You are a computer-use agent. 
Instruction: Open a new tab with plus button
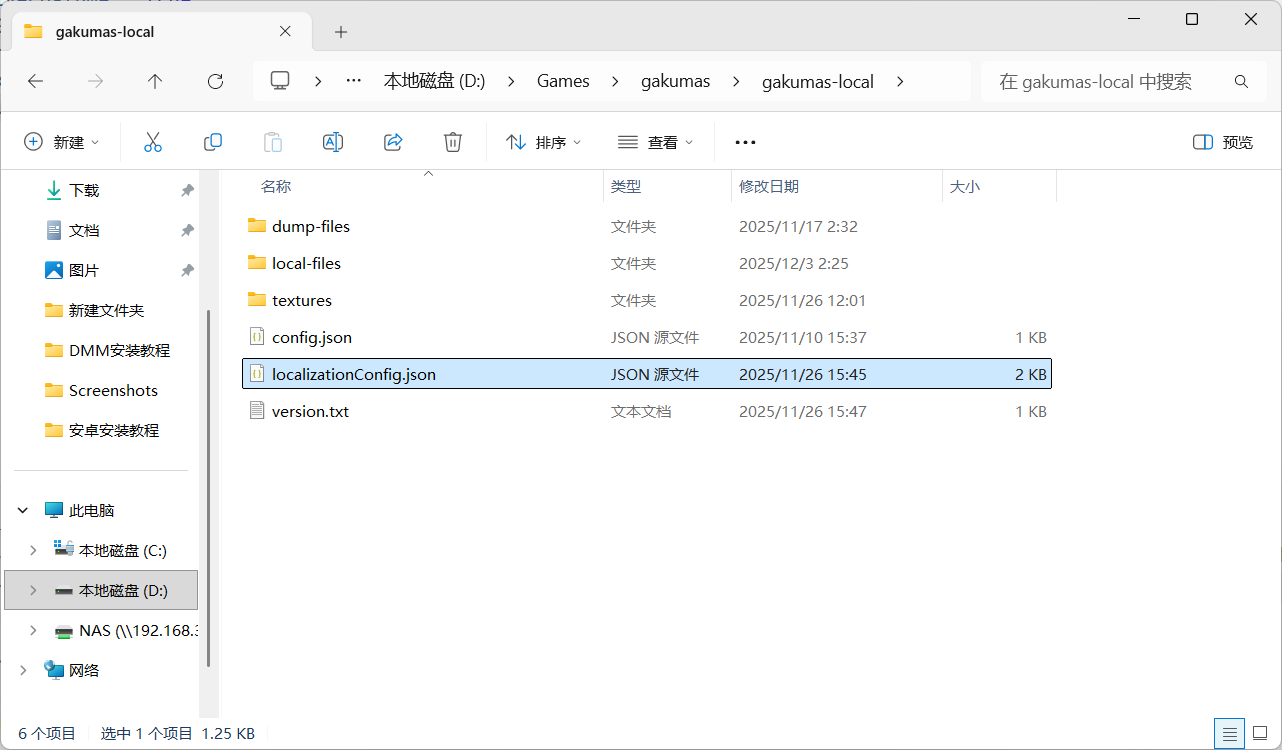pos(341,32)
